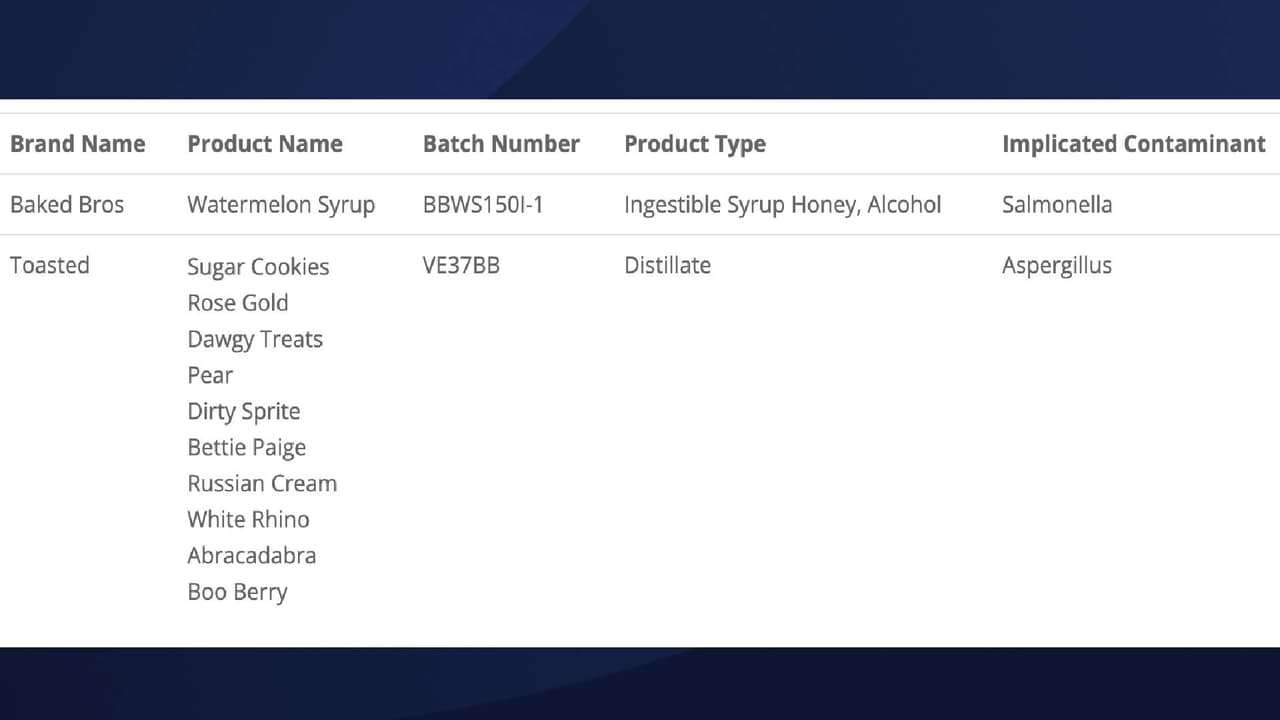Viewport: 1280px width, 720px height.
Task: Click the Implicated Contaminant column header
Action: point(1133,143)
